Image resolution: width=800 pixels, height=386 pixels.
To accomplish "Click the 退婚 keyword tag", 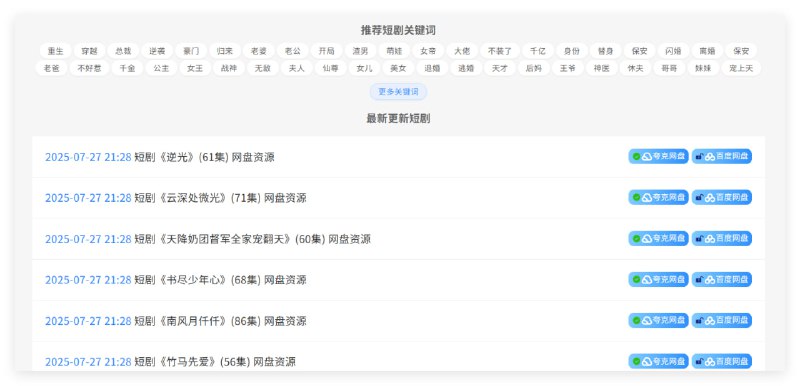I will (x=432, y=68).
